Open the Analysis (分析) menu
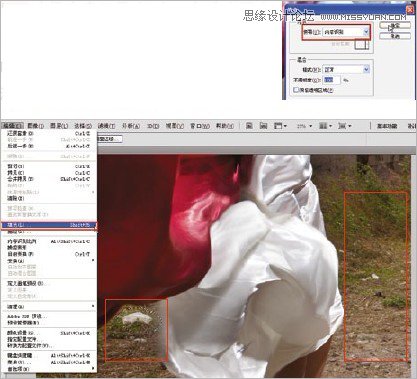Screen dimensions: 417x379 [x=130, y=126]
